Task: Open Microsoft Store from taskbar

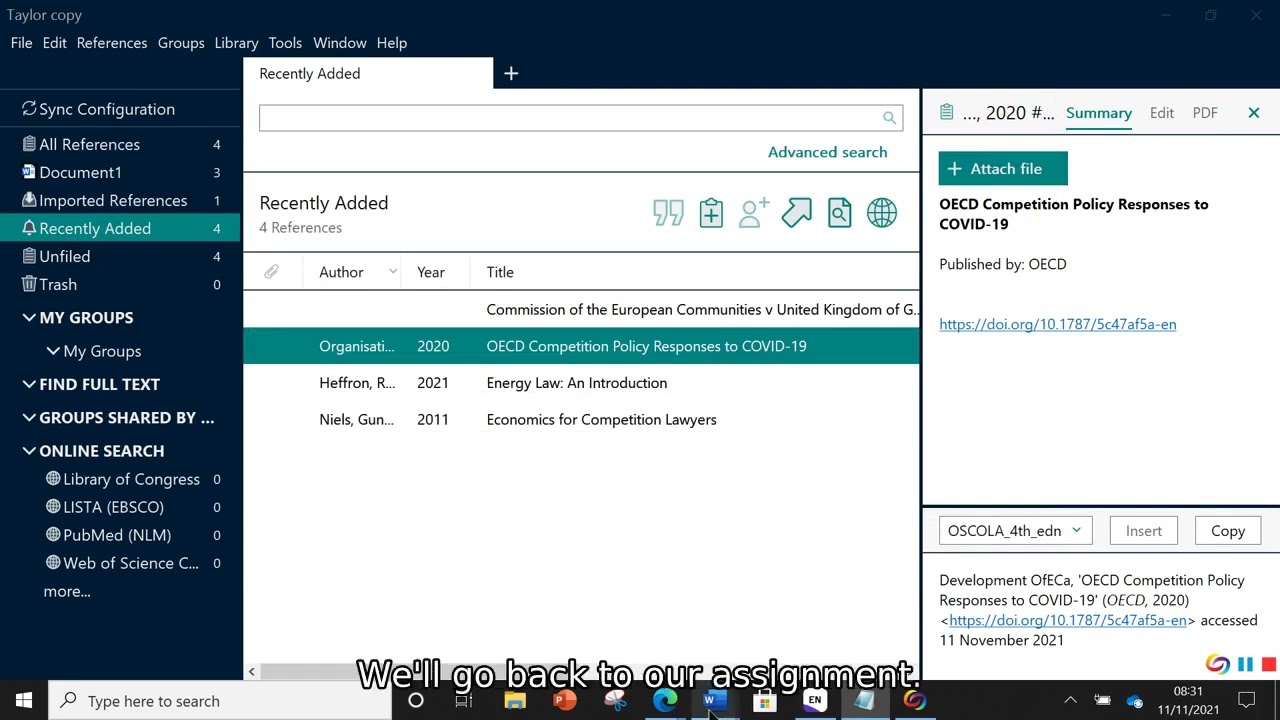Action: point(764,701)
